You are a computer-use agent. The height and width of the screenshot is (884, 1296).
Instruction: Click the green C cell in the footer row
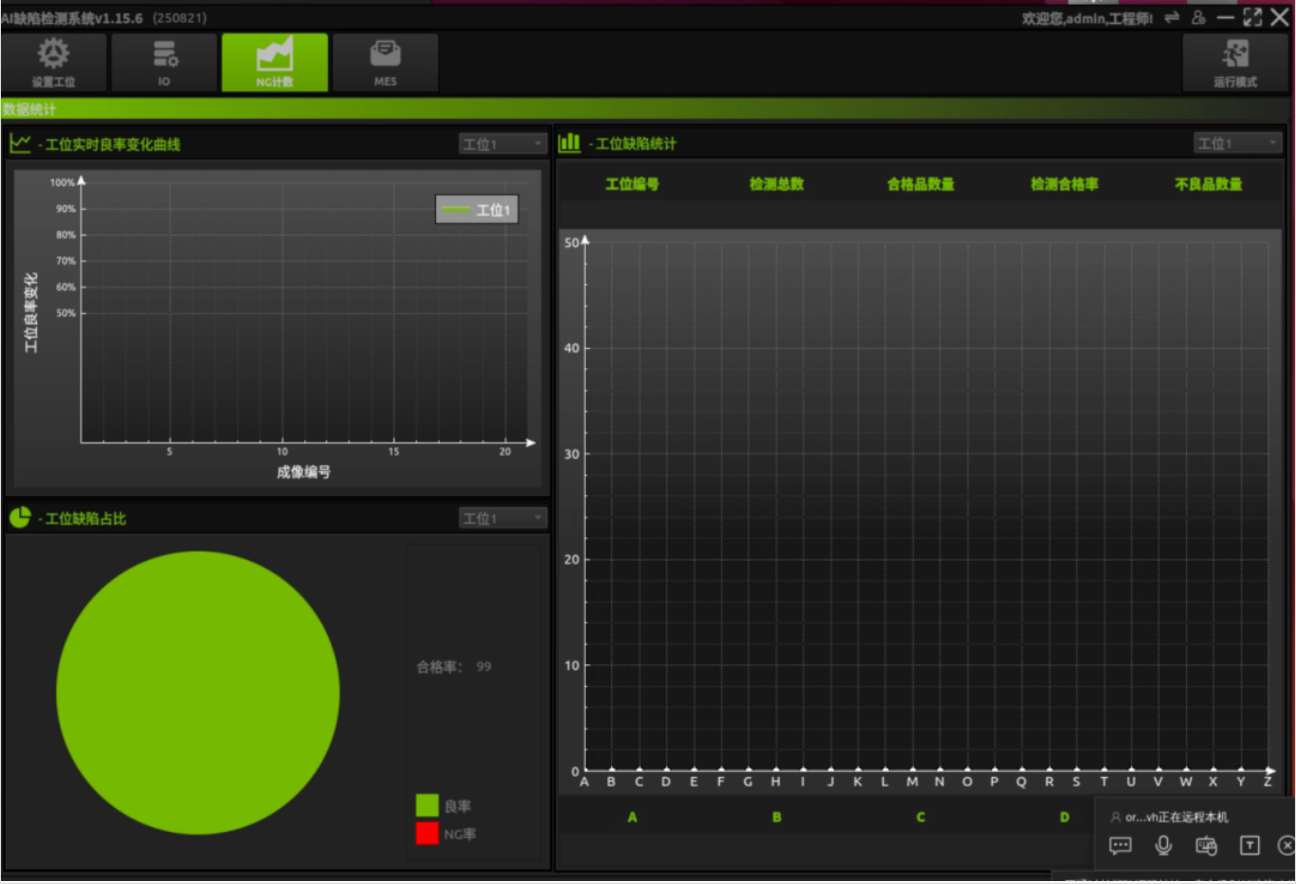click(921, 817)
